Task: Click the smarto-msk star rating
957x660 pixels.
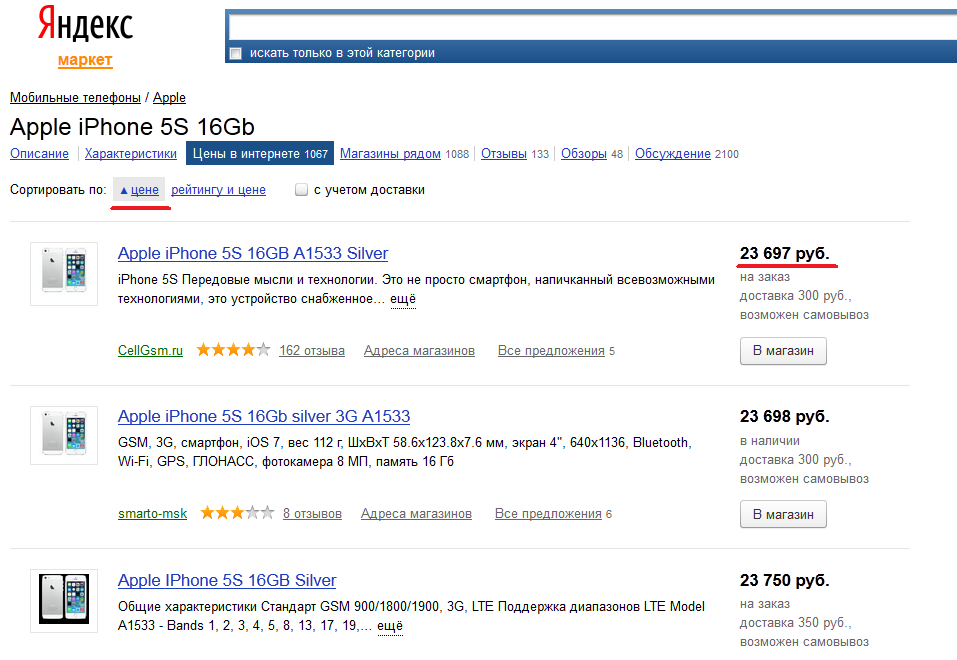Action: (237, 513)
